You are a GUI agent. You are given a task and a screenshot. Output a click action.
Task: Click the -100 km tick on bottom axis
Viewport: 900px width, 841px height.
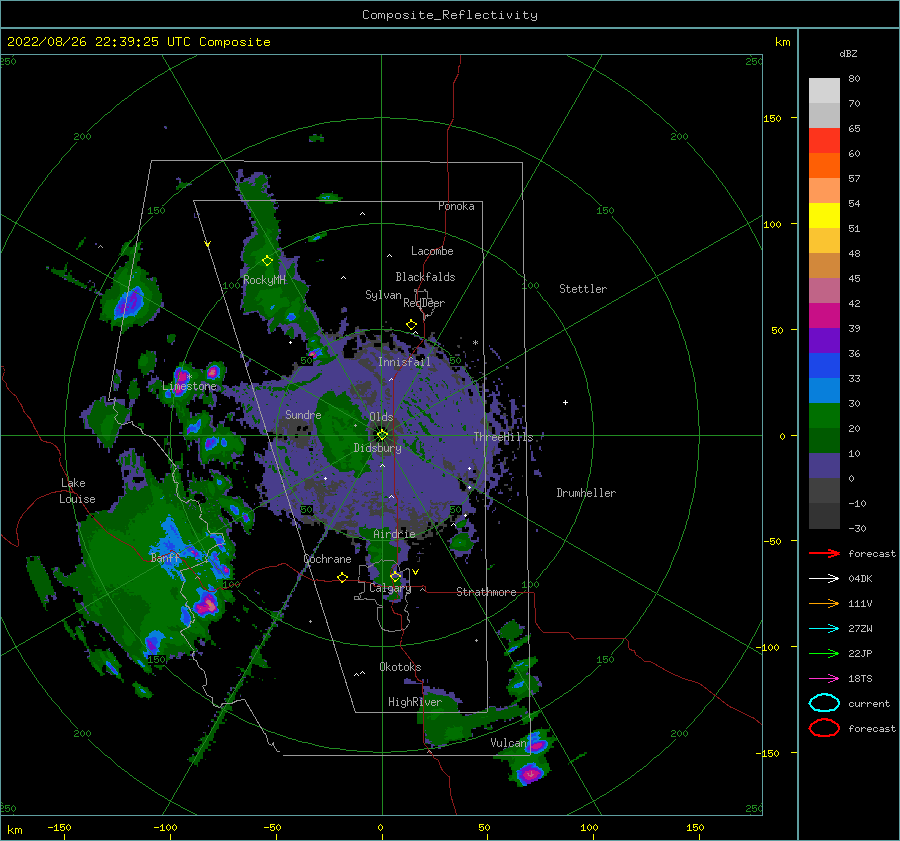(x=165, y=827)
